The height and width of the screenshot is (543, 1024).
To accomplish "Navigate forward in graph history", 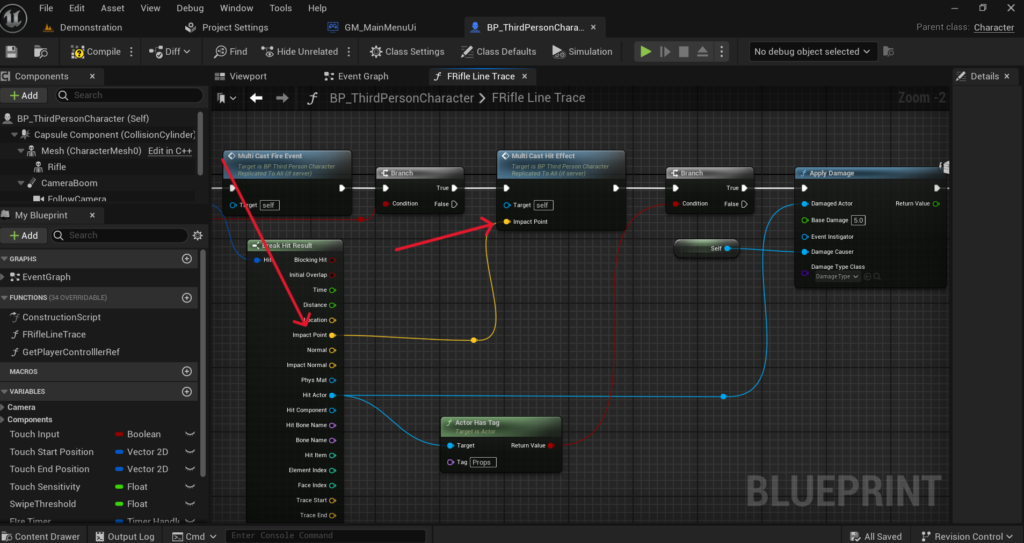I will (x=282, y=98).
